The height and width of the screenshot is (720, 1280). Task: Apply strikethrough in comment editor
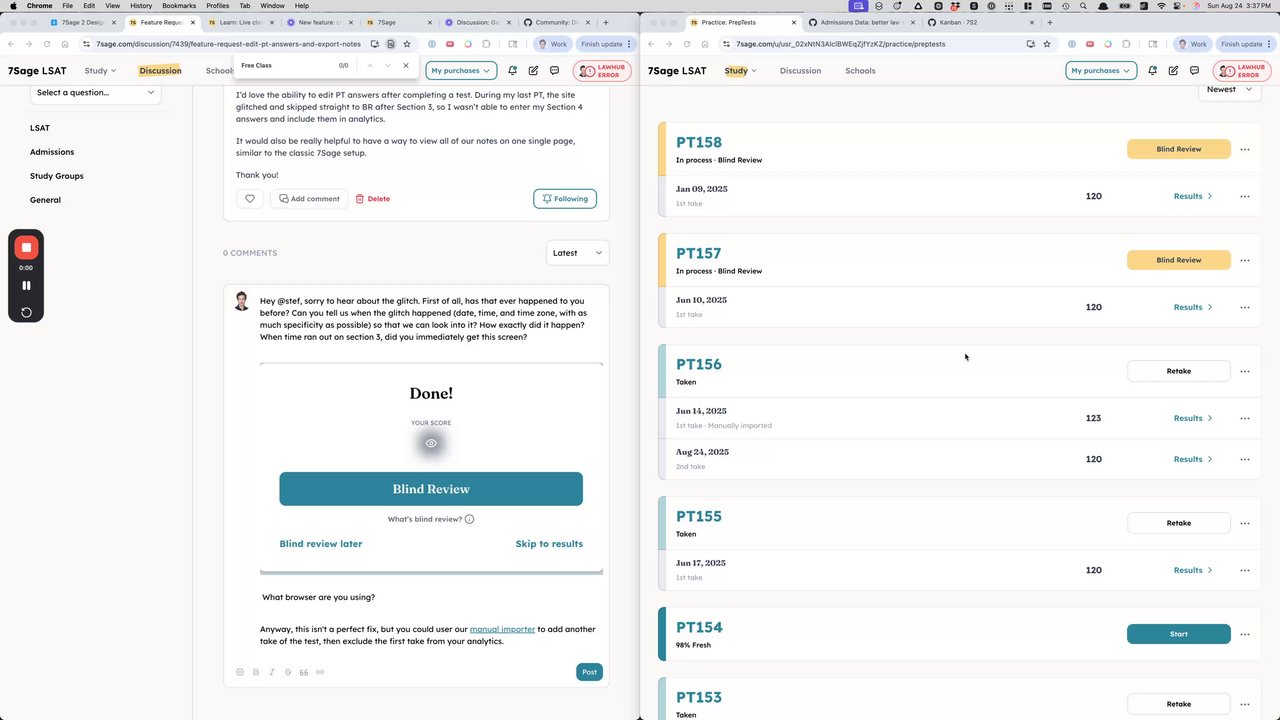point(288,672)
